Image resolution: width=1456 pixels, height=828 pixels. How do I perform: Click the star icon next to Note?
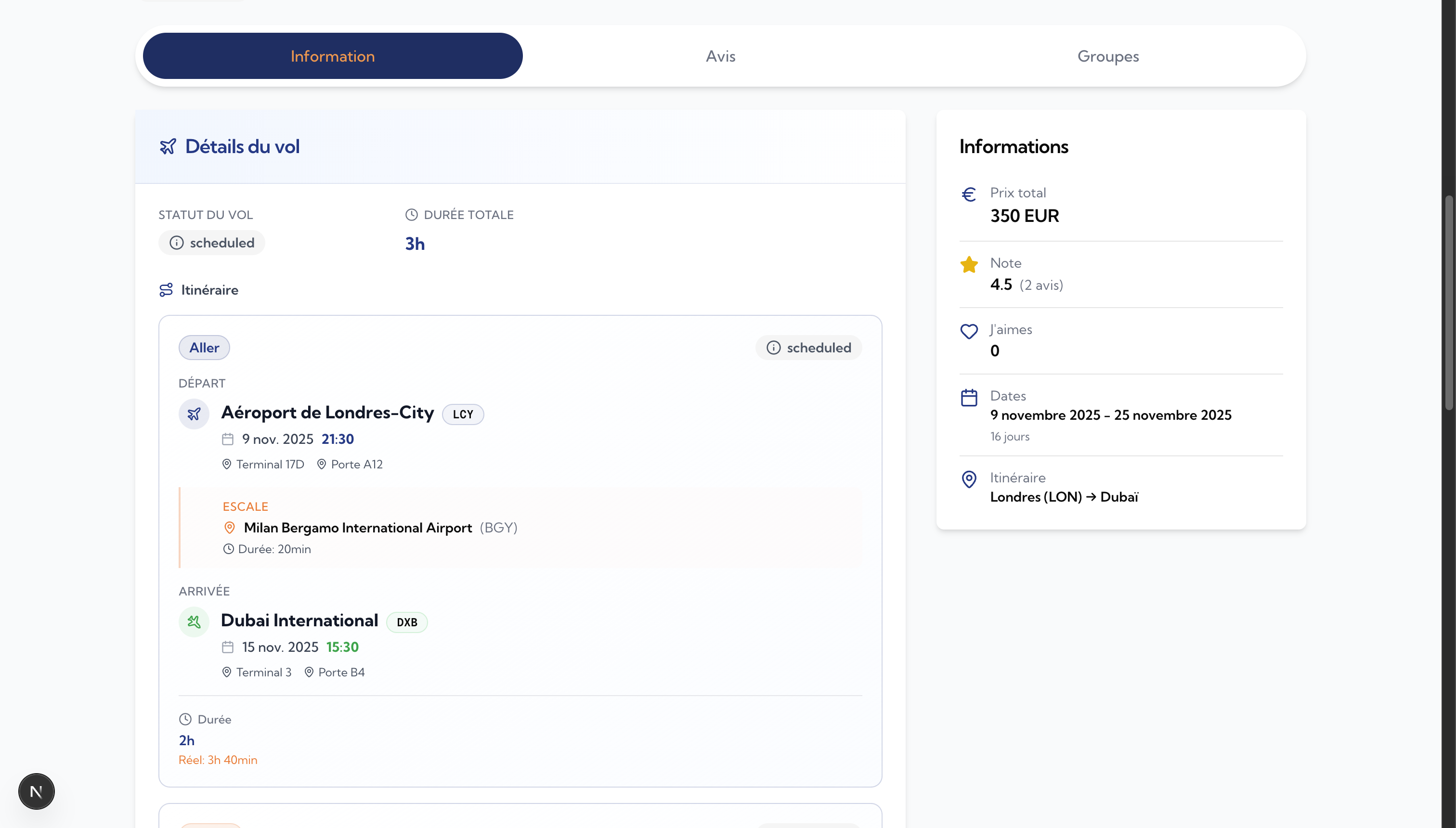click(x=969, y=264)
